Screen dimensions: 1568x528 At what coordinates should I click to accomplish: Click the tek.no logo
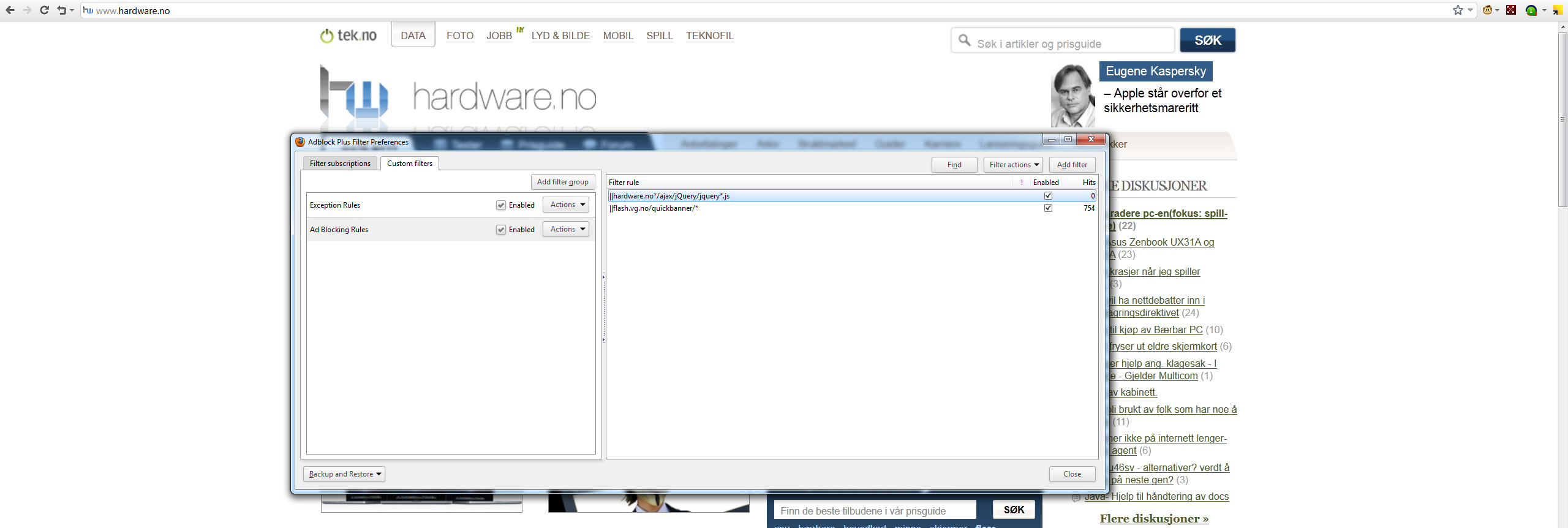(x=349, y=36)
